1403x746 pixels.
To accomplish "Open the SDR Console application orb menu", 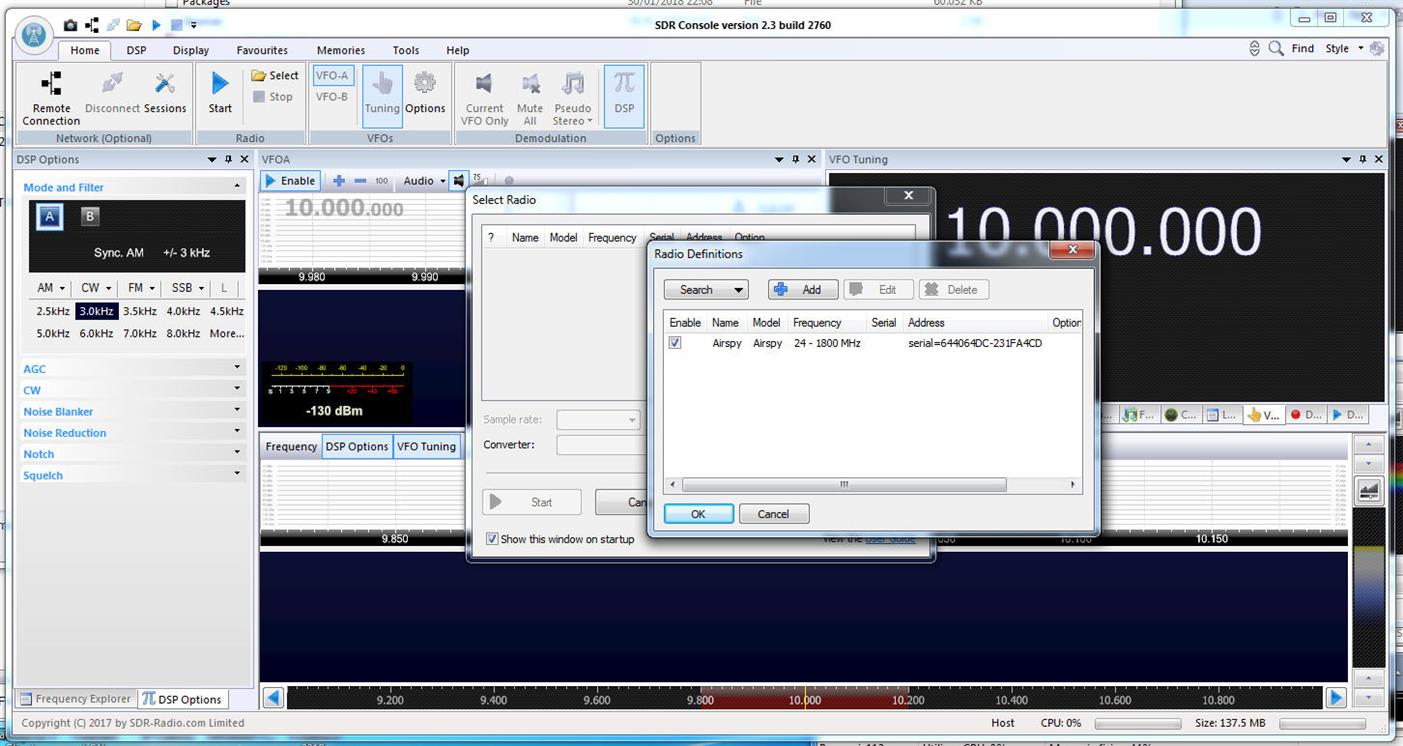I will [x=34, y=35].
